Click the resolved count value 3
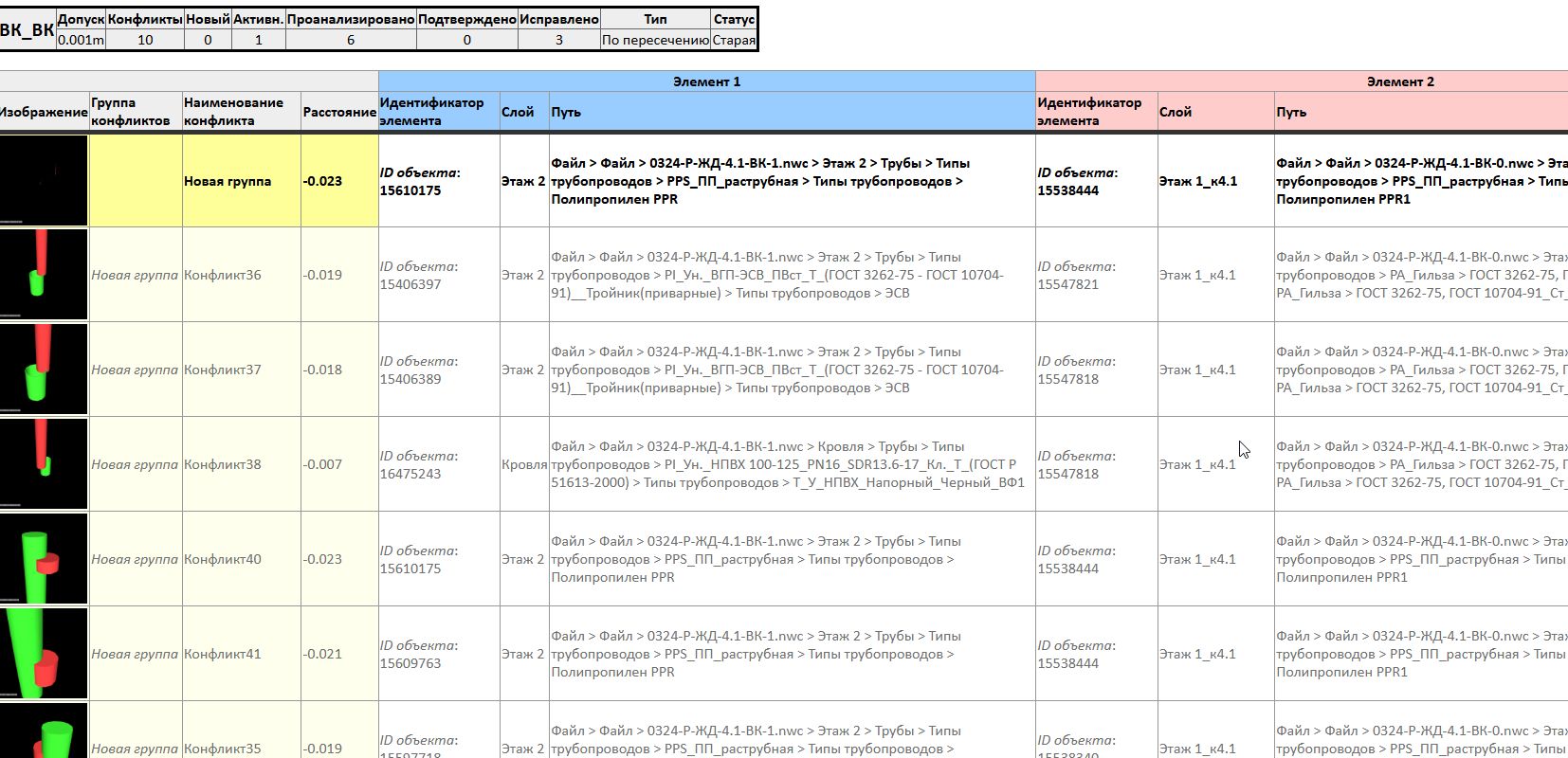This screenshot has width=1568, height=758. [x=559, y=40]
